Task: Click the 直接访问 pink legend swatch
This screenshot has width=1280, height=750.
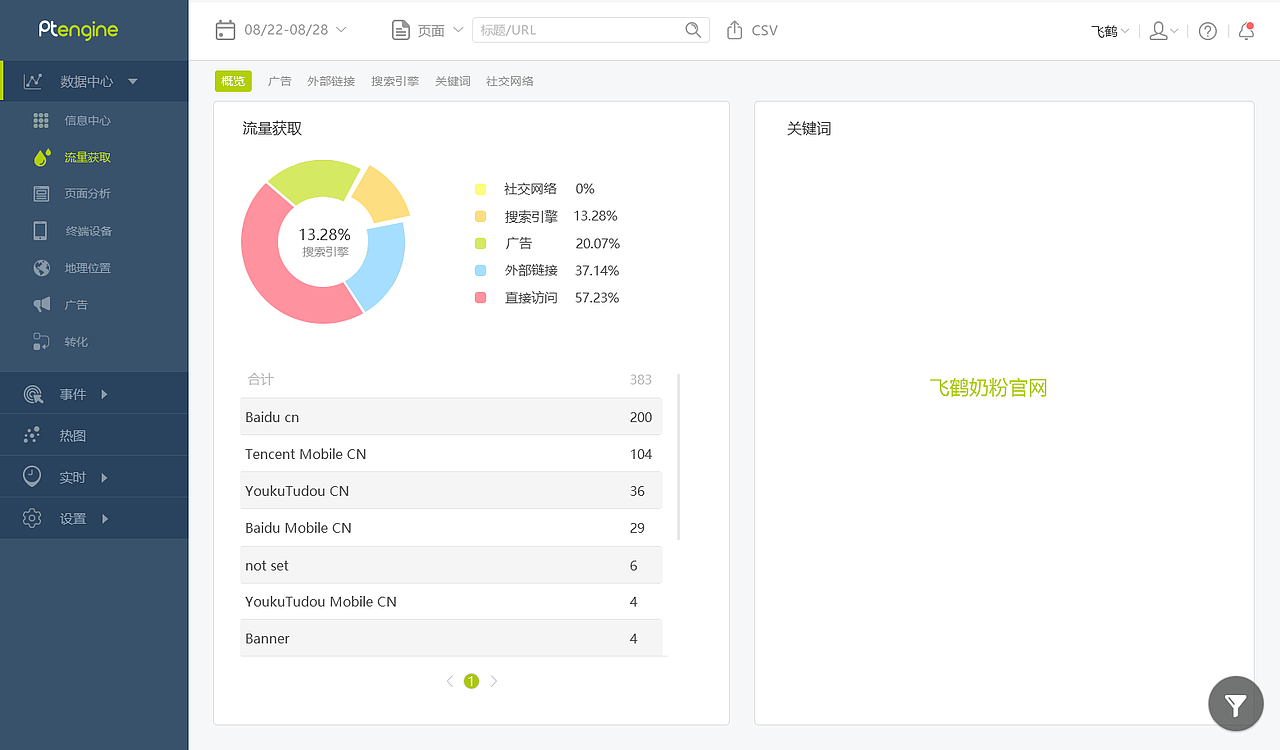Action: pyautogui.click(x=481, y=298)
